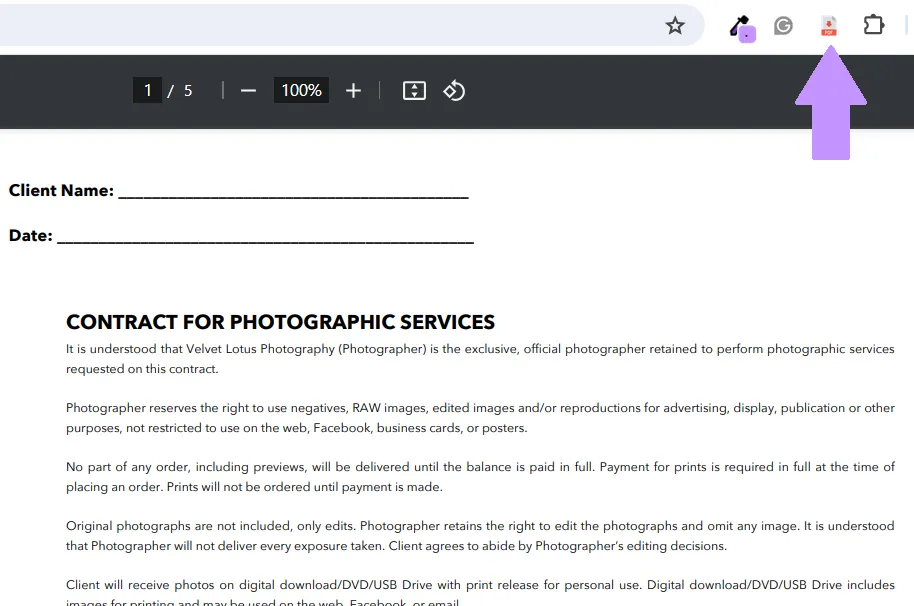
Task: Open the browser Extensions puzzle-piece menu
Action: (874, 25)
